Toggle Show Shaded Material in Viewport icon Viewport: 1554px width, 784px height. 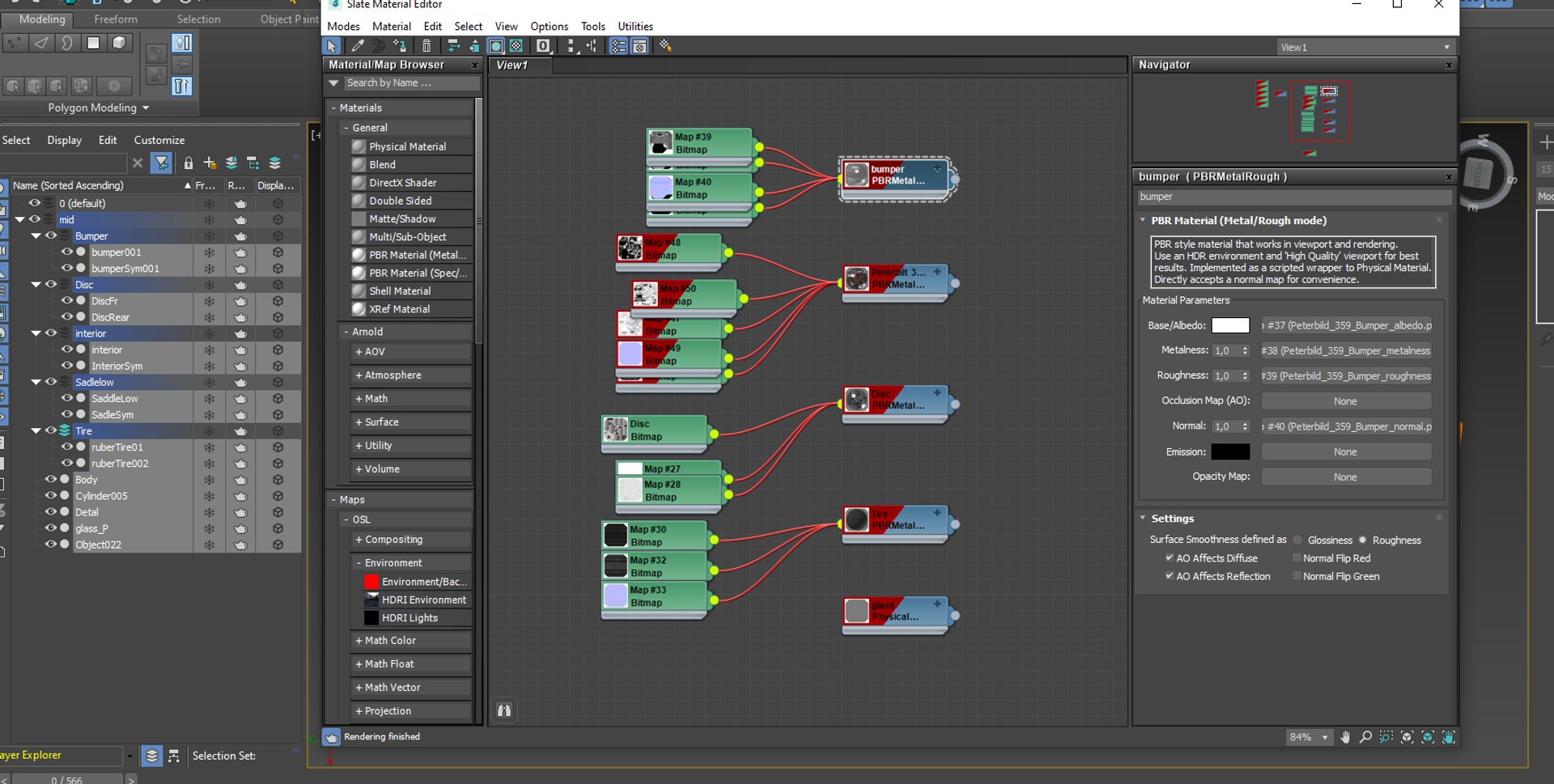pos(496,46)
